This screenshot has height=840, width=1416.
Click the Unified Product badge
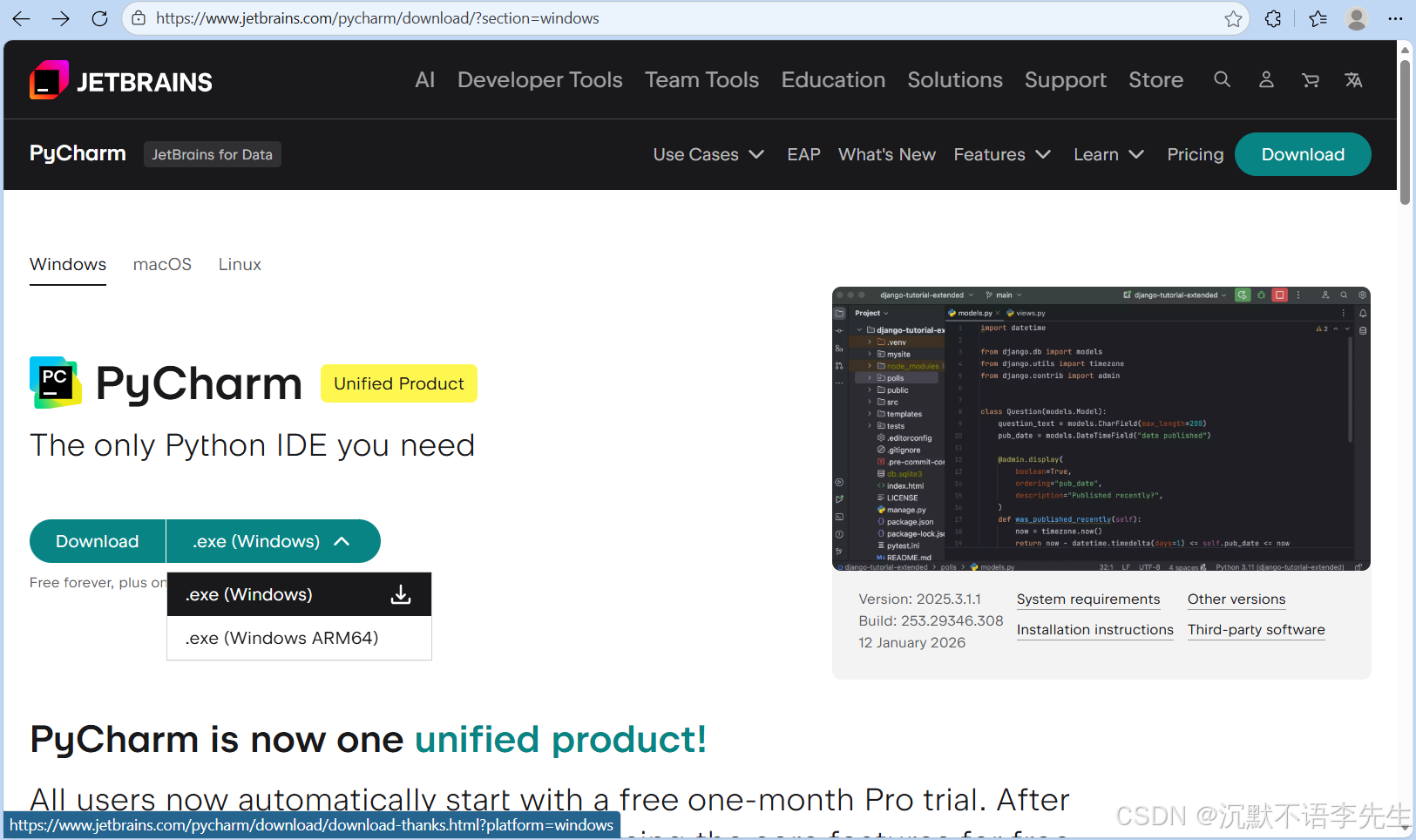pyautogui.click(x=399, y=383)
